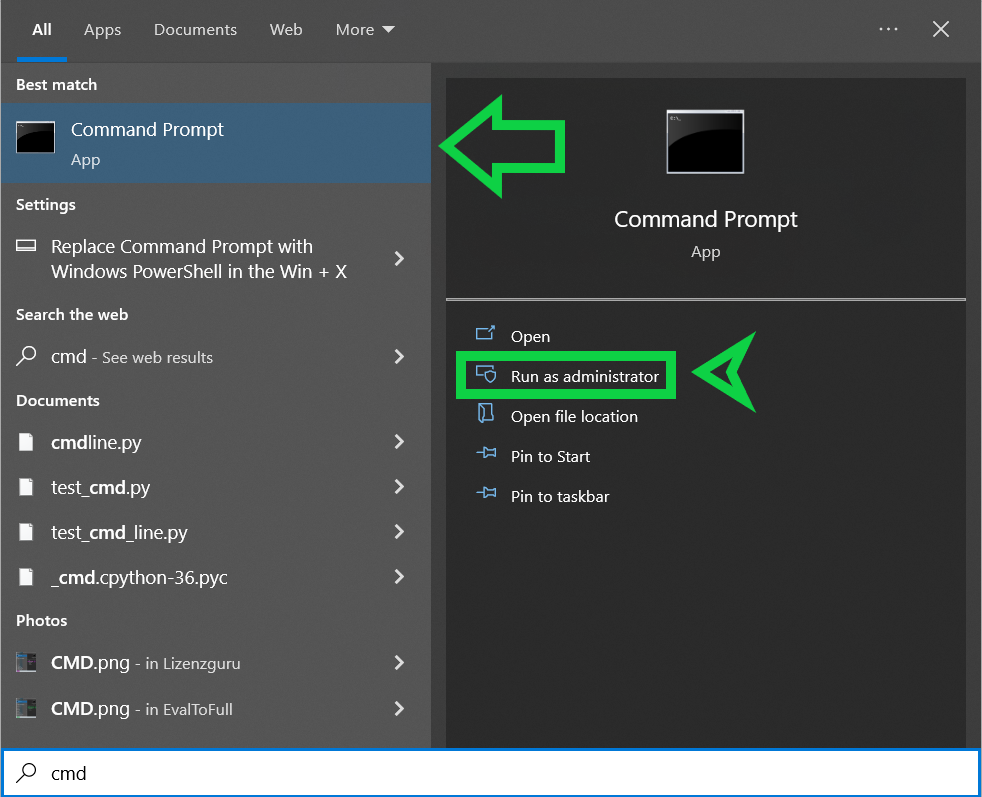982x797 pixels.
Task: Click the file icon of test_cmd.py
Action: [x=26, y=486]
